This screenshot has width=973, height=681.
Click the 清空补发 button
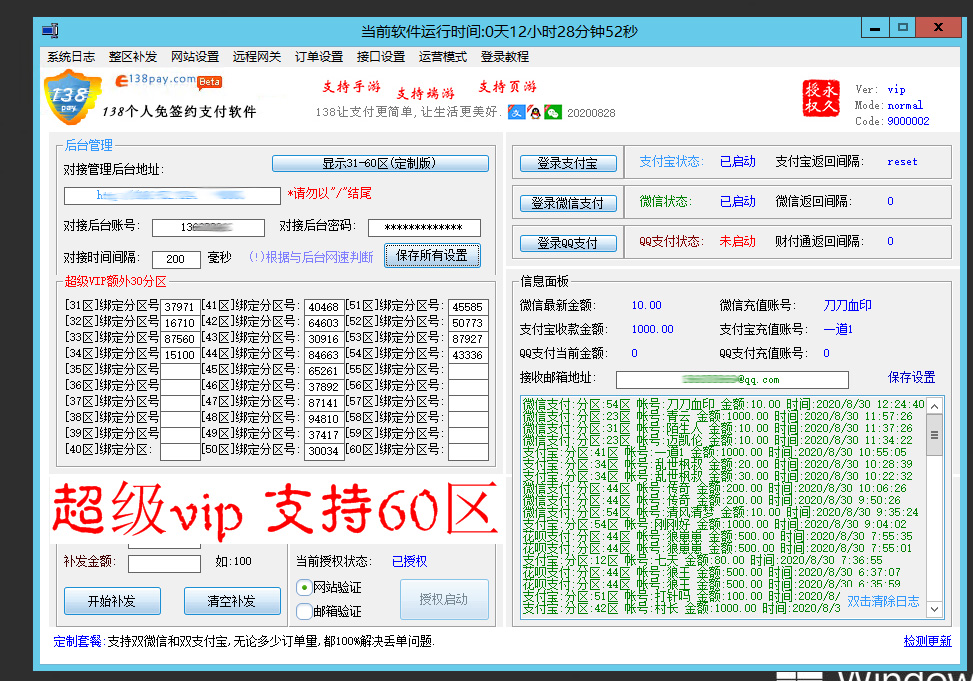pyautogui.click(x=232, y=601)
